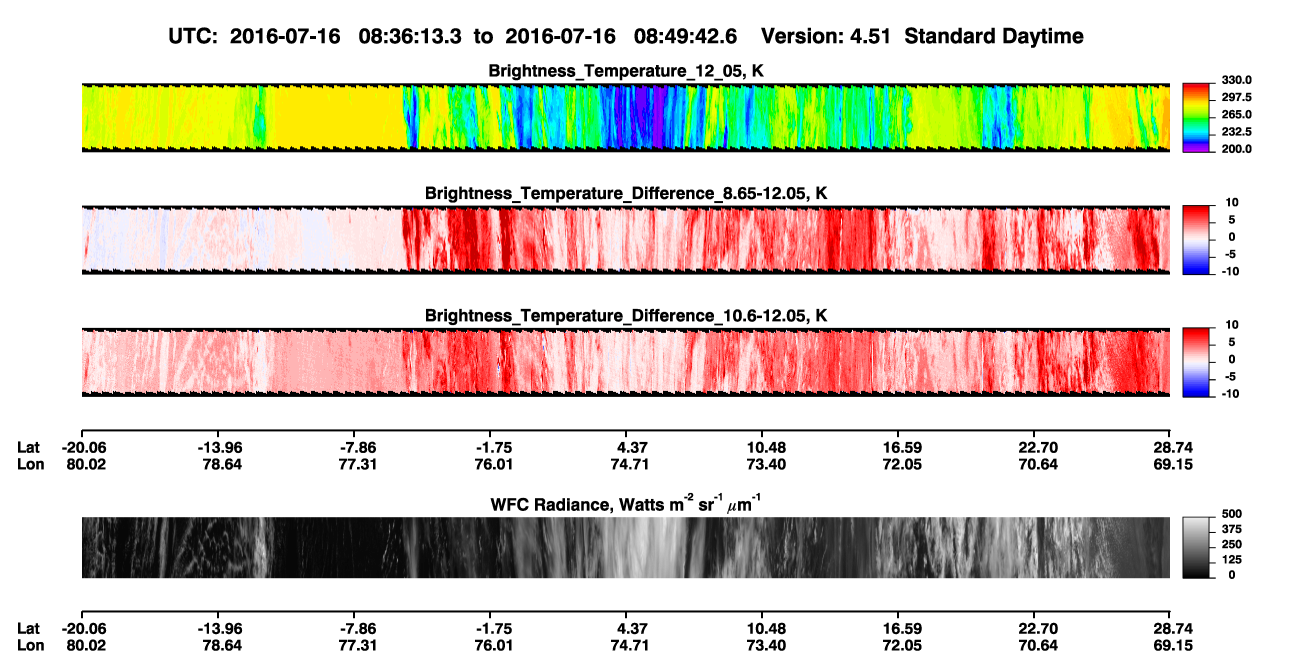Click the 265.0 colorbar tick label
Image resolution: width=1300 pixels, height=667 pixels.
[1236, 115]
